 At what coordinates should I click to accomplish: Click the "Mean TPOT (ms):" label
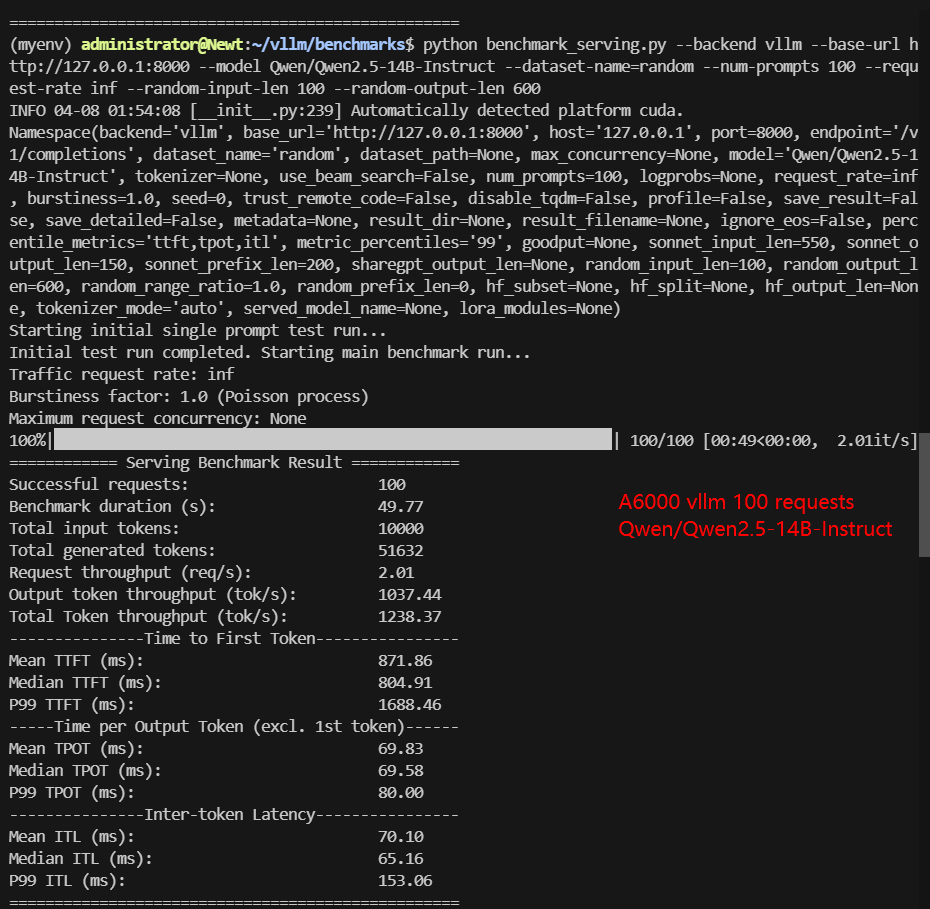click(x=76, y=749)
